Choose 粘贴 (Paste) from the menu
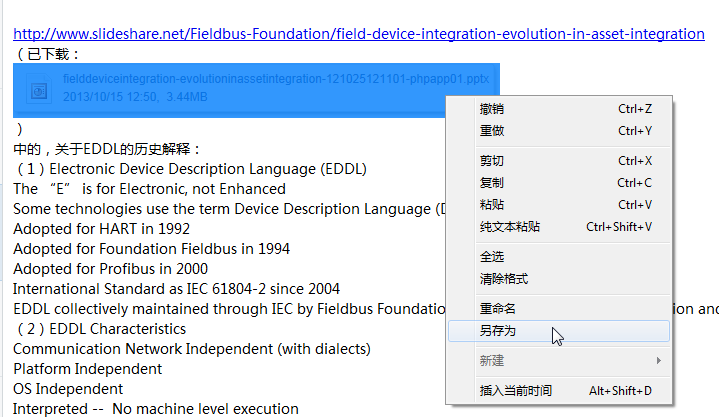The height and width of the screenshot is (417, 719). point(492,205)
